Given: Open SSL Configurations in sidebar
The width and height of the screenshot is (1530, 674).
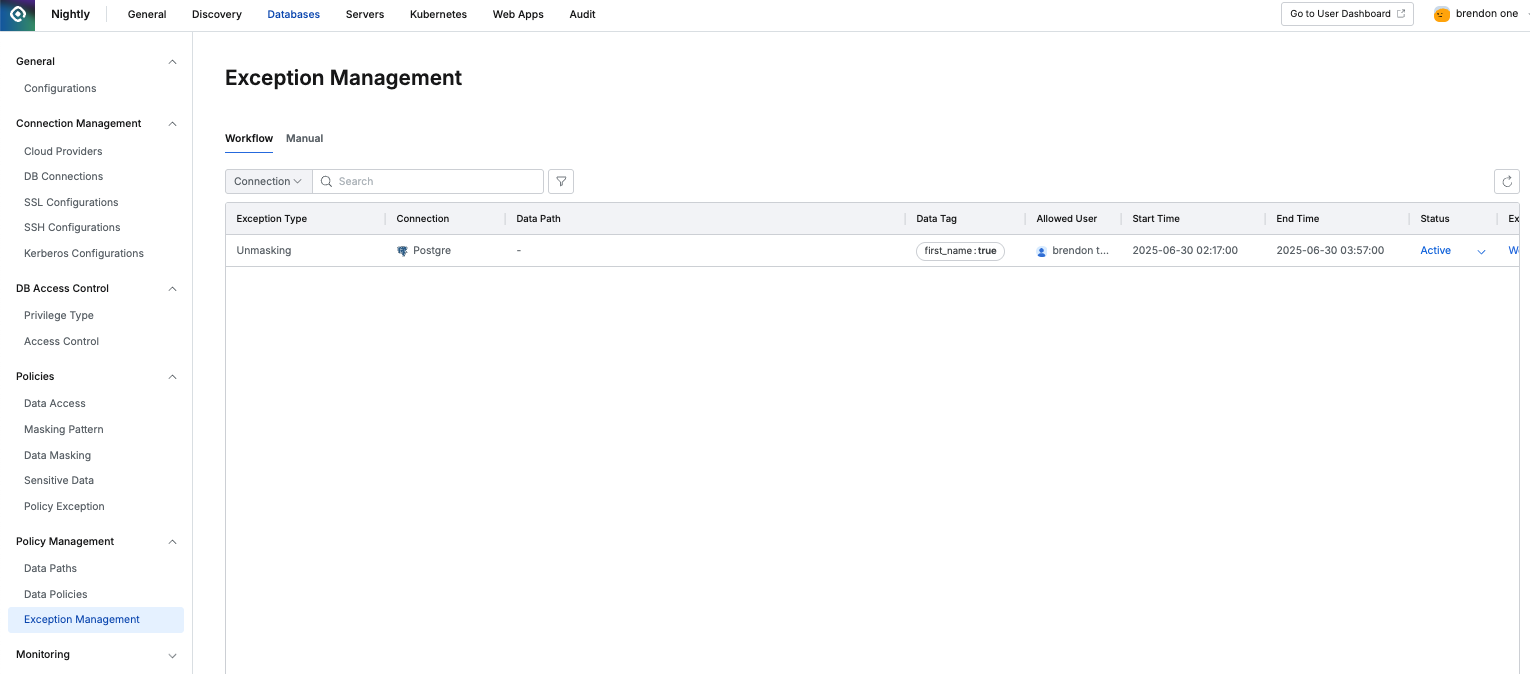Looking at the screenshot, I should (x=71, y=202).
